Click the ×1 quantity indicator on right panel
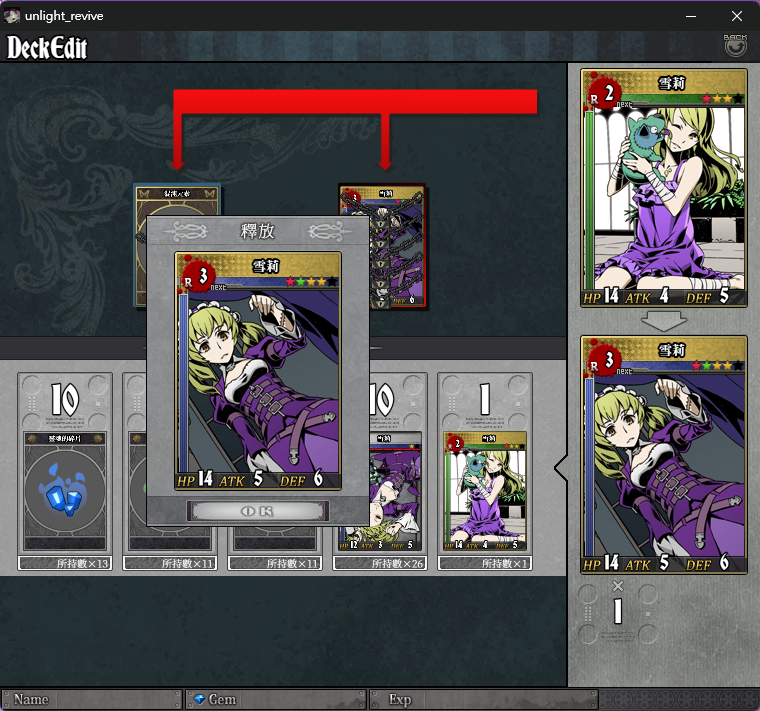The image size is (760, 711). (618, 604)
